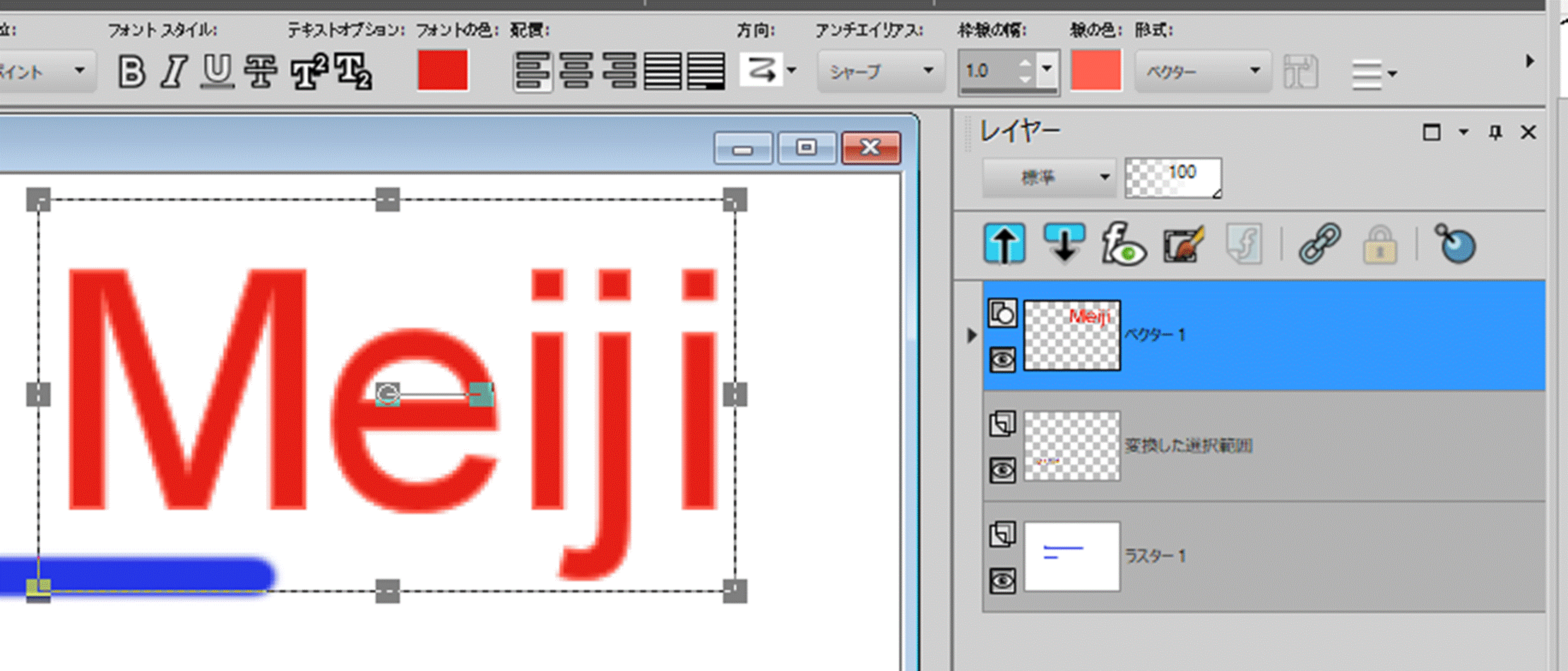Click the offset icon next to format dropdown
1568x671 pixels.
coord(1300,71)
